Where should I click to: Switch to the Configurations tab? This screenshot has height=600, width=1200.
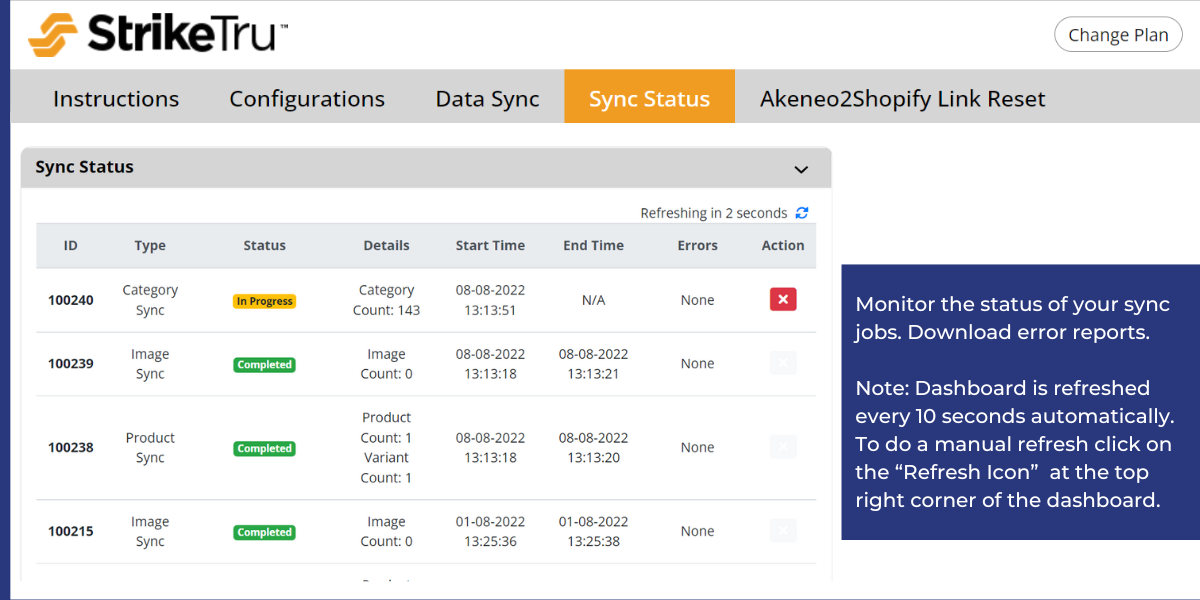pyautogui.click(x=307, y=99)
